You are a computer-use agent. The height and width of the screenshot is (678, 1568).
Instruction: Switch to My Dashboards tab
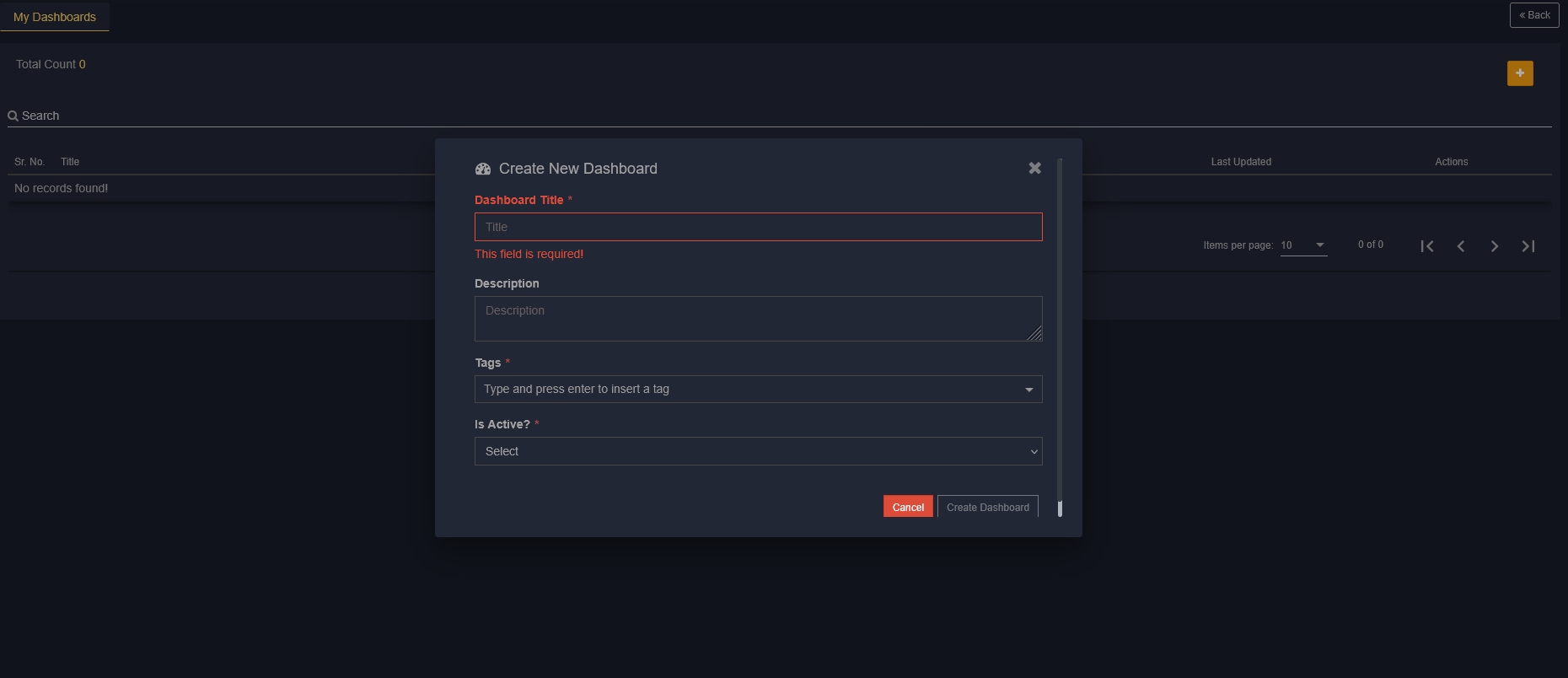(x=55, y=17)
